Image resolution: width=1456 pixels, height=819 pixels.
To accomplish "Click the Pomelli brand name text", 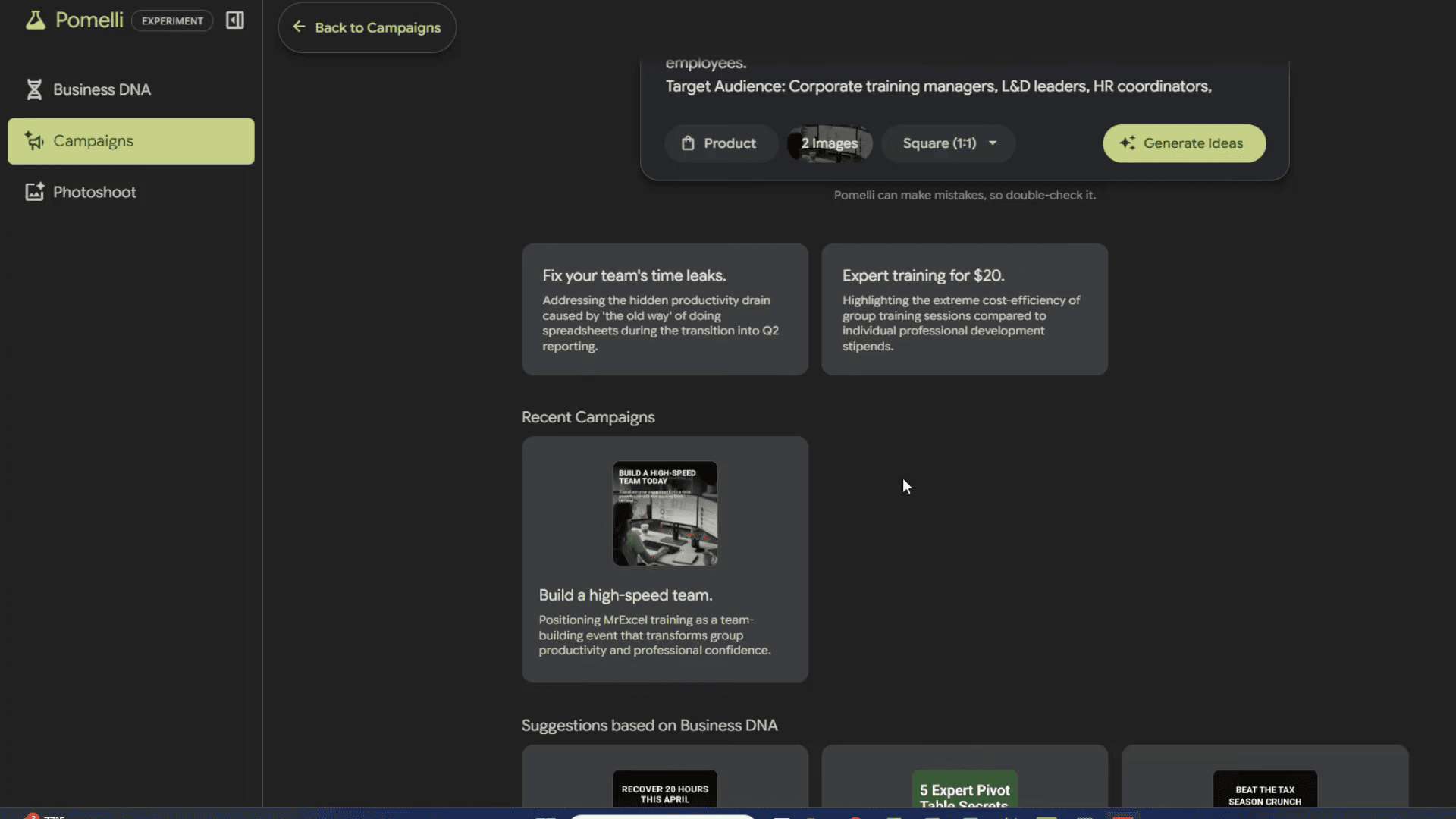I will 89,20.
